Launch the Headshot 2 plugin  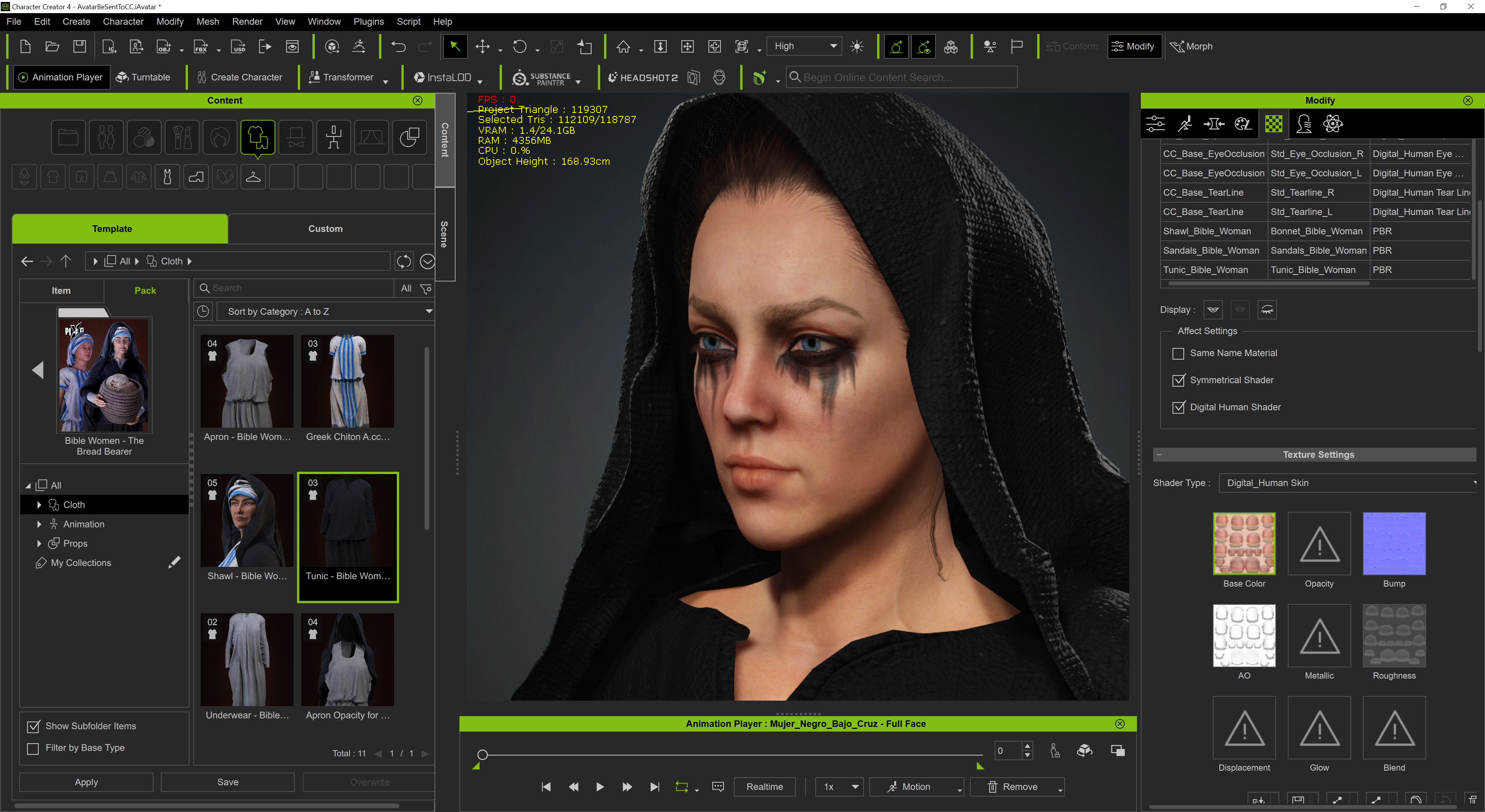(643, 78)
